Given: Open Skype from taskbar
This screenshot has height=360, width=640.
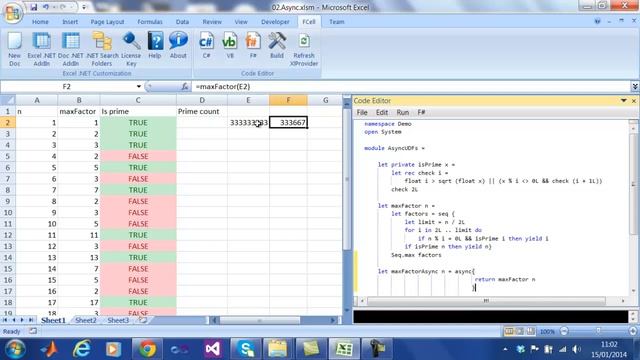Looking at the screenshot, I should click(246, 349).
